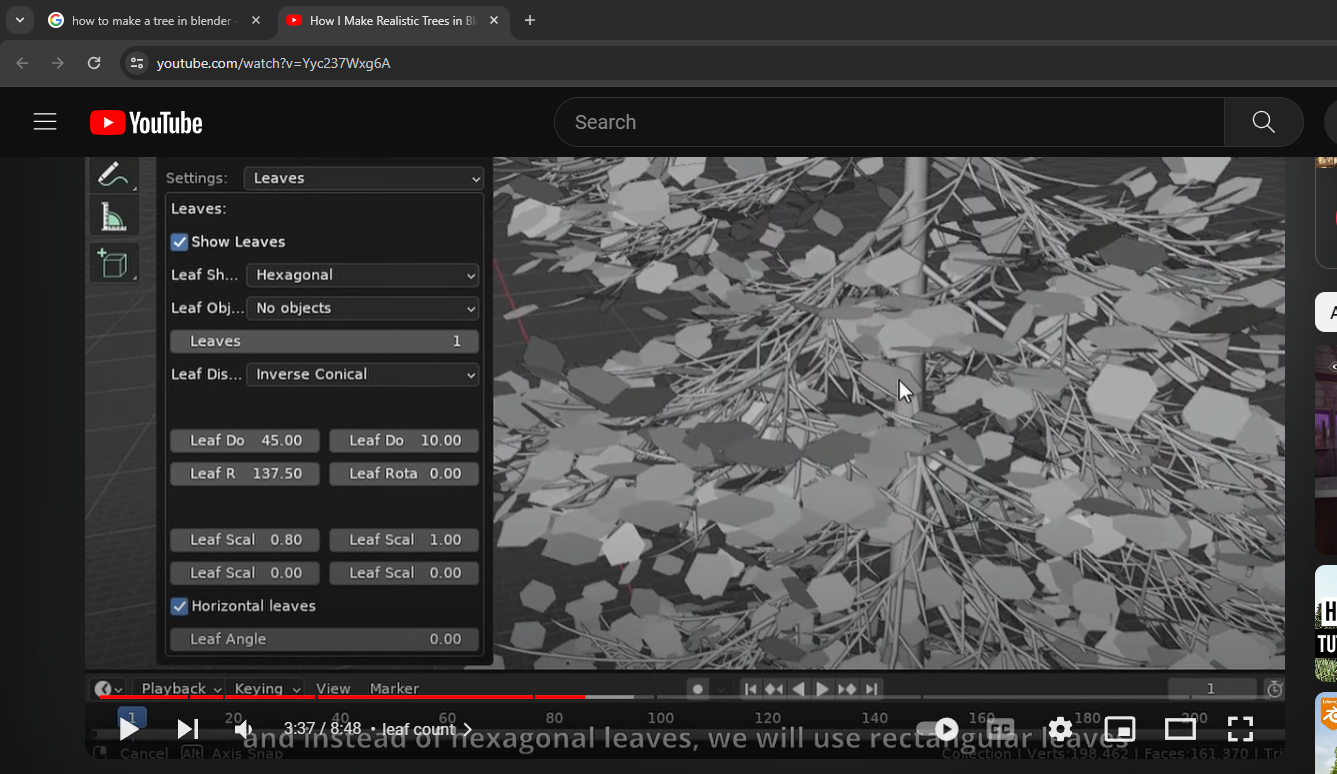Select the 'How I Make Realistic Trees' tab
This screenshot has height=774, width=1337.
click(x=391, y=20)
